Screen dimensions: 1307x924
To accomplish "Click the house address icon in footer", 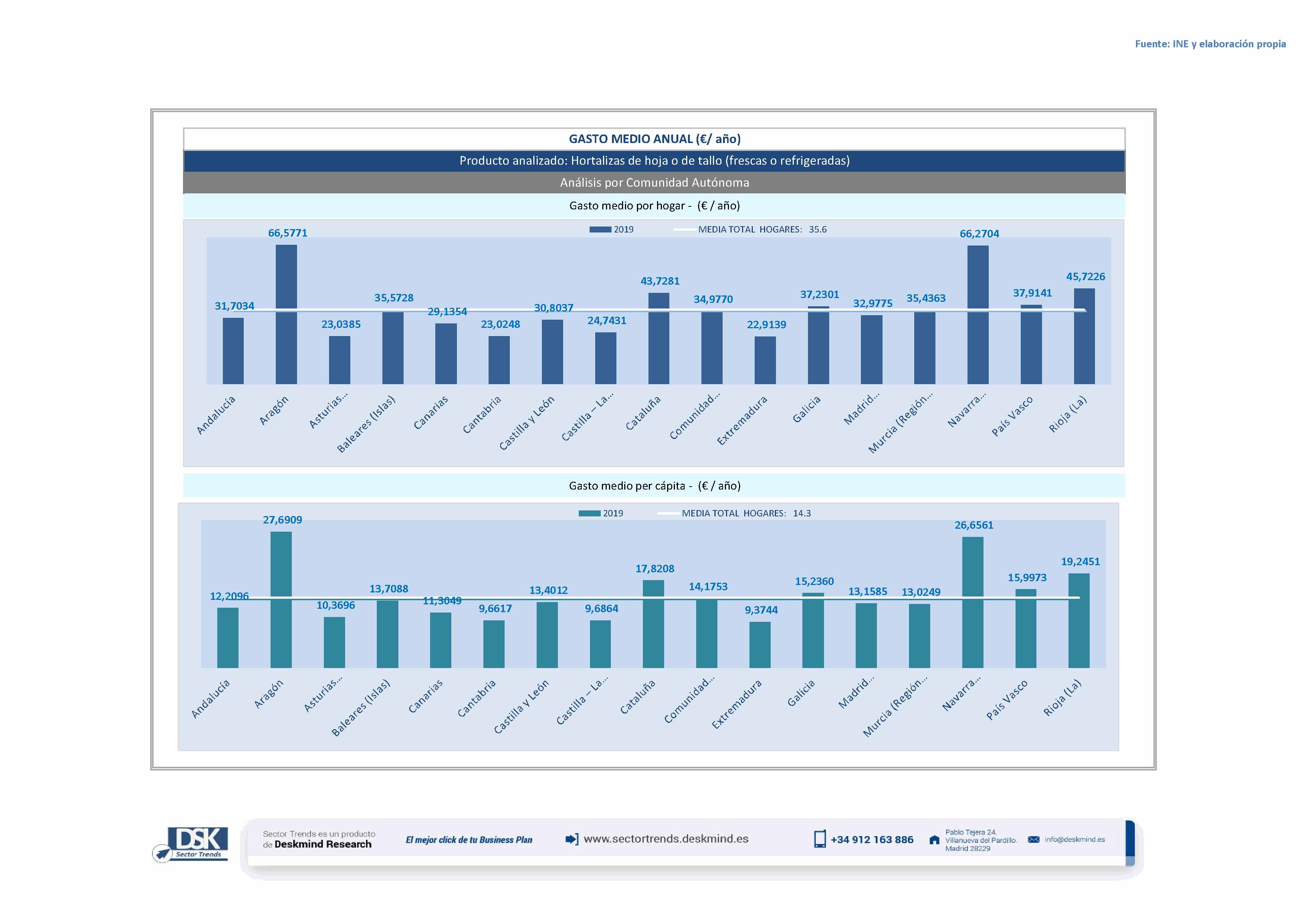I will click(x=934, y=840).
